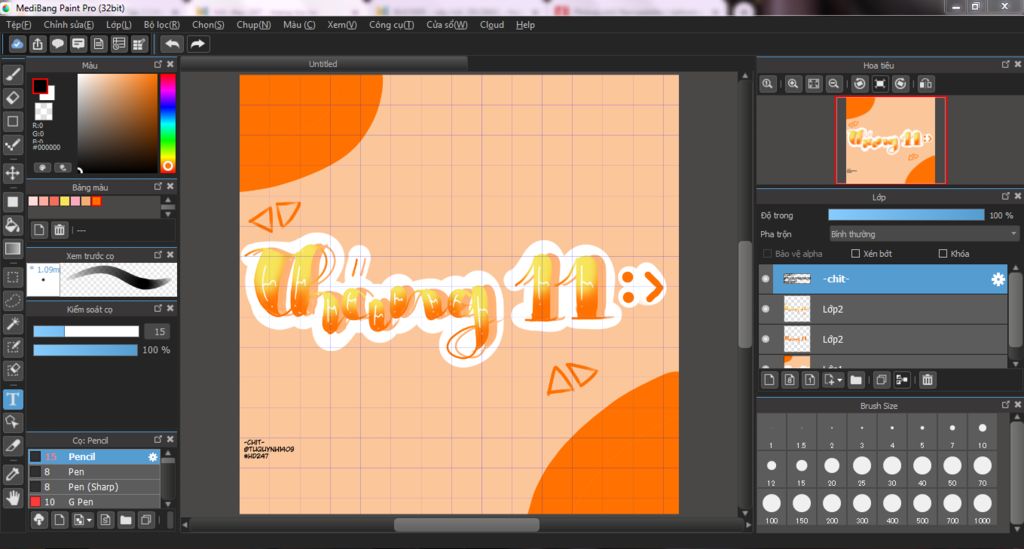Select the Eraser tool
1024x549 pixels.
pos(13,98)
